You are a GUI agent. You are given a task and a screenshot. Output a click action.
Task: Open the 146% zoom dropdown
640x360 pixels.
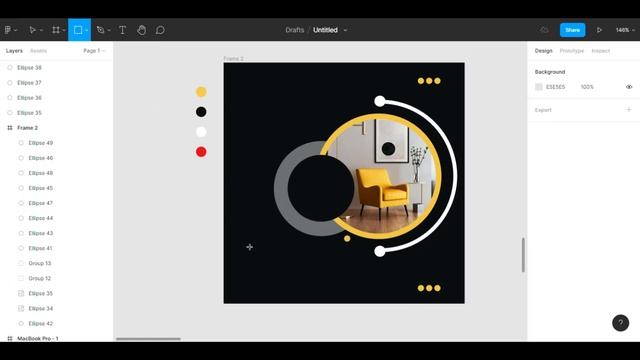click(625, 30)
